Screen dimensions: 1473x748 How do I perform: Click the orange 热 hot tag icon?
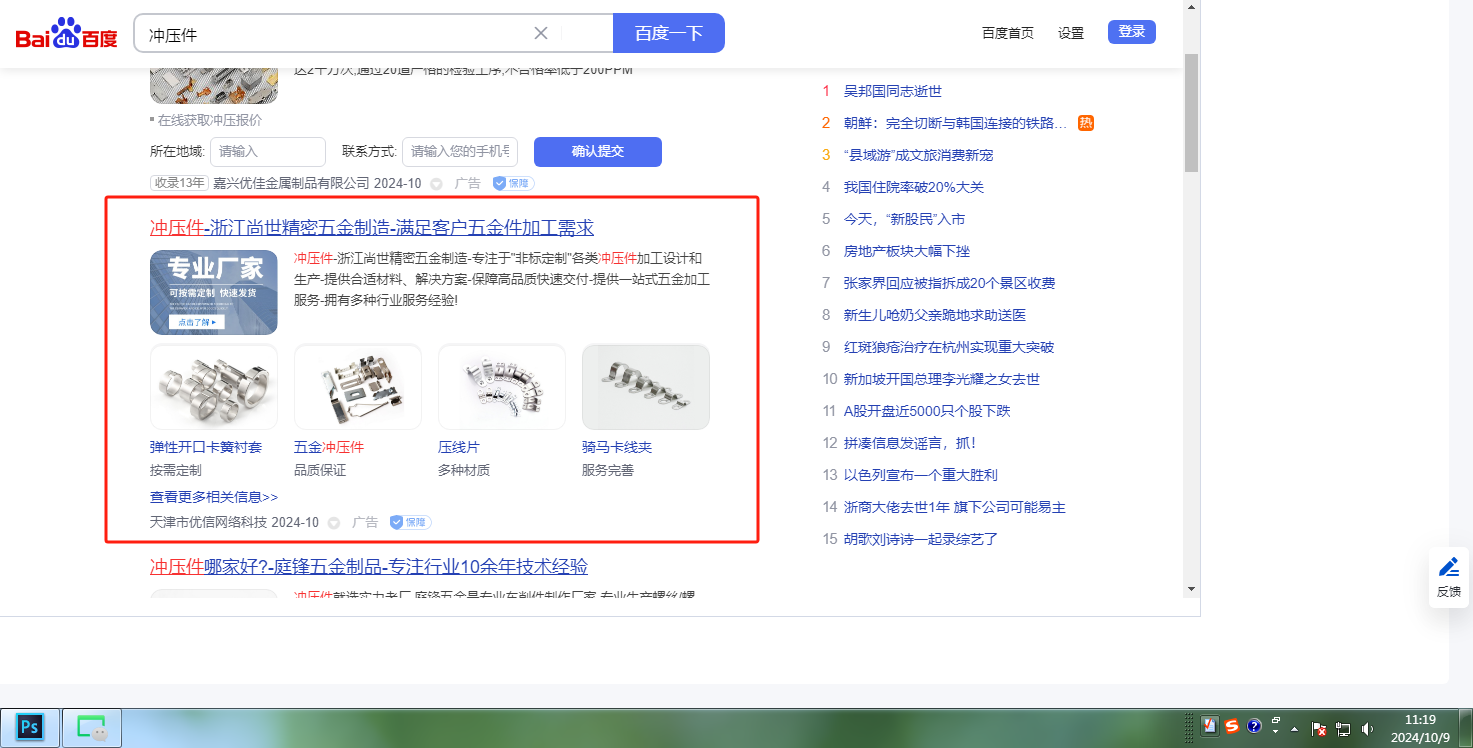point(1086,123)
